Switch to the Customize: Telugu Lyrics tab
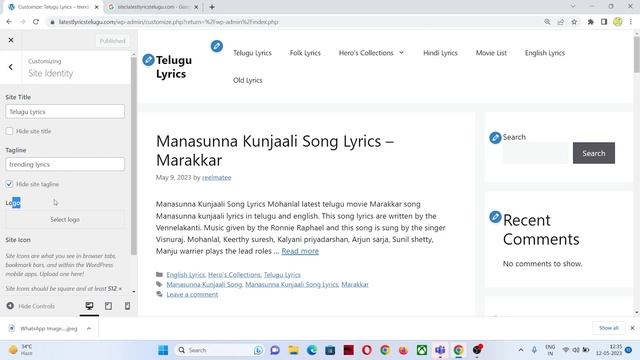 pos(53,7)
